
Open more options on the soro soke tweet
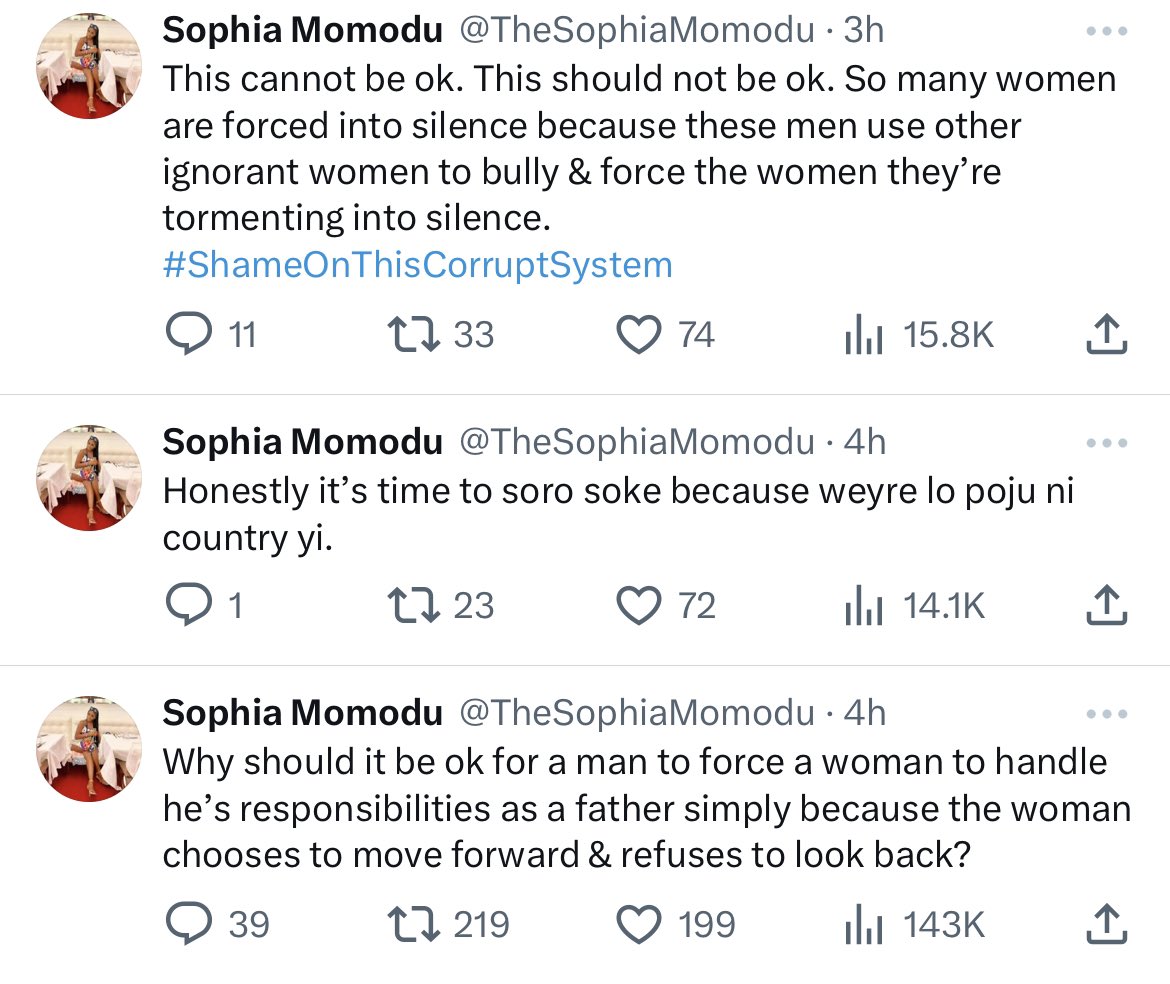click(x=1107, y=441)
